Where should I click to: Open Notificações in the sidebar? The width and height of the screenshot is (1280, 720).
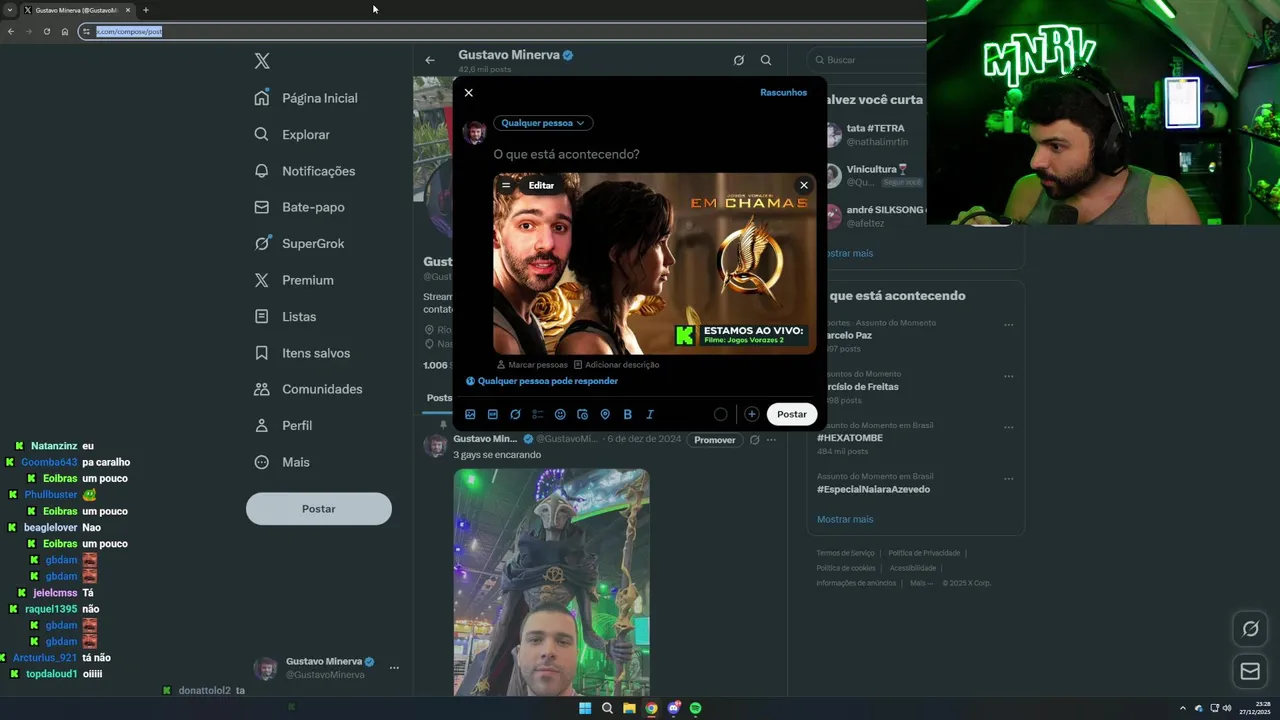[x=305, y=171]
